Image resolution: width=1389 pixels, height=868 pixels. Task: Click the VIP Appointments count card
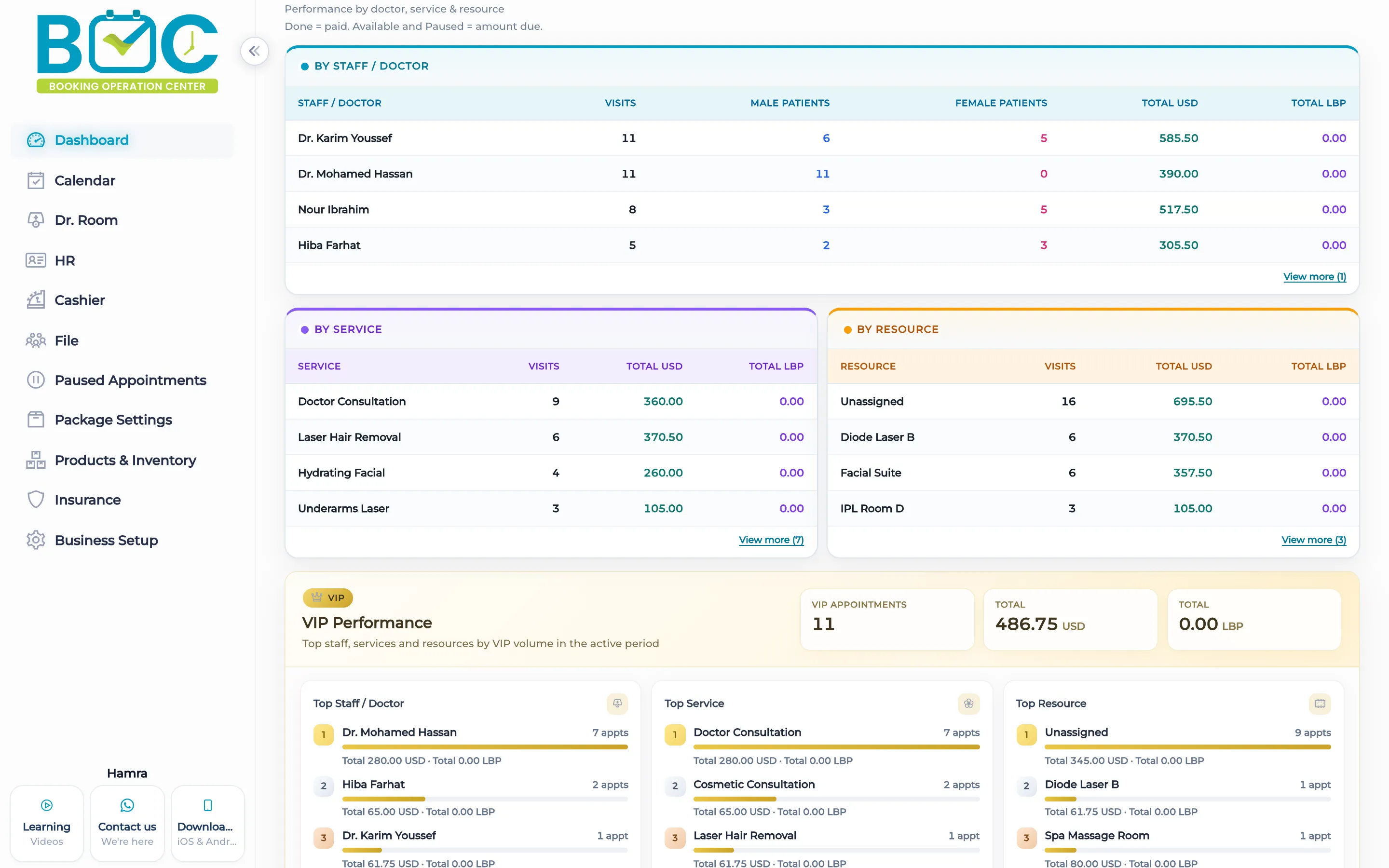coord(887,620)
